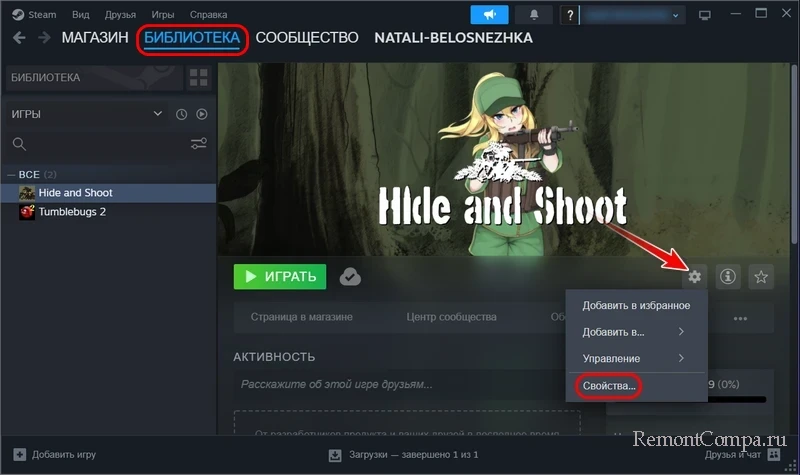Screen dimensions: 800x475
Task: Click the star favorite icon
Action: coord(761,277)
